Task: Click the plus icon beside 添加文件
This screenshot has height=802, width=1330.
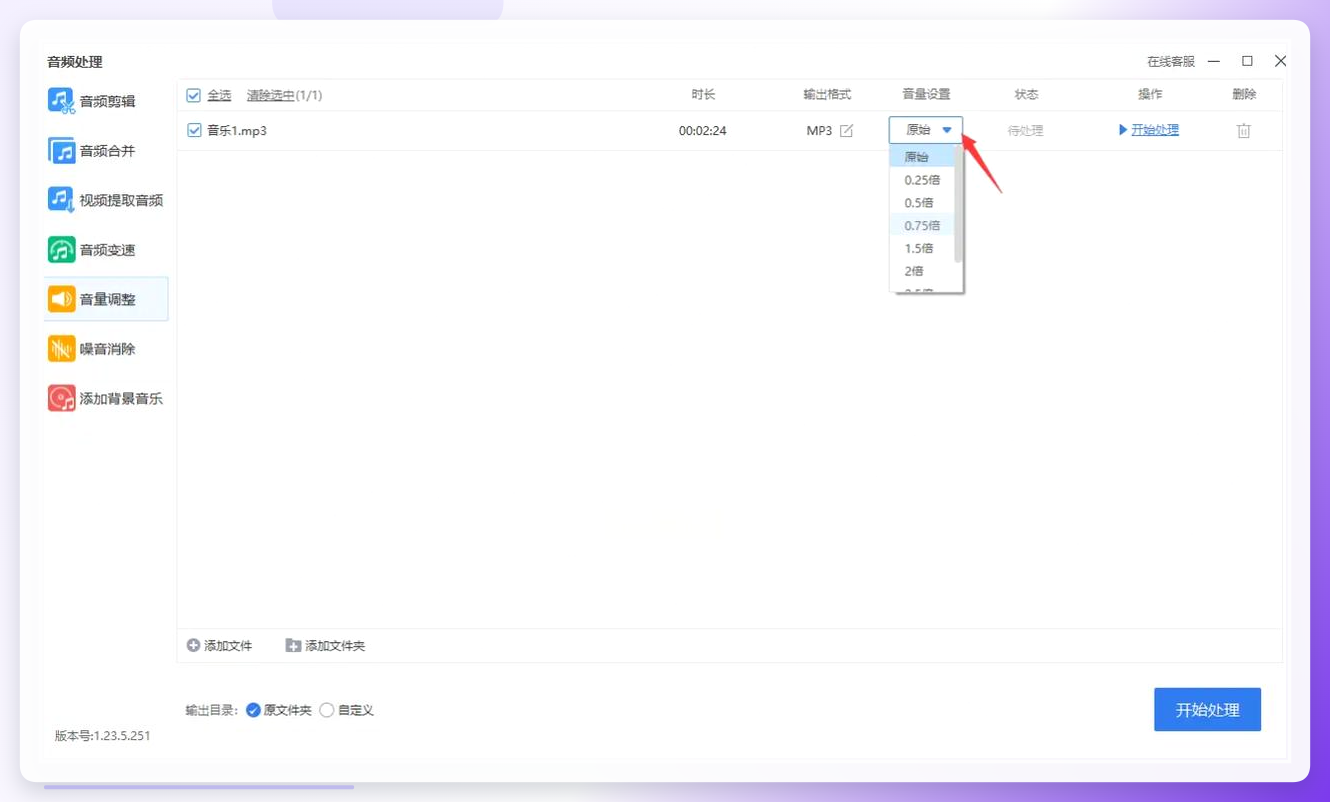Action: [194, 646]
